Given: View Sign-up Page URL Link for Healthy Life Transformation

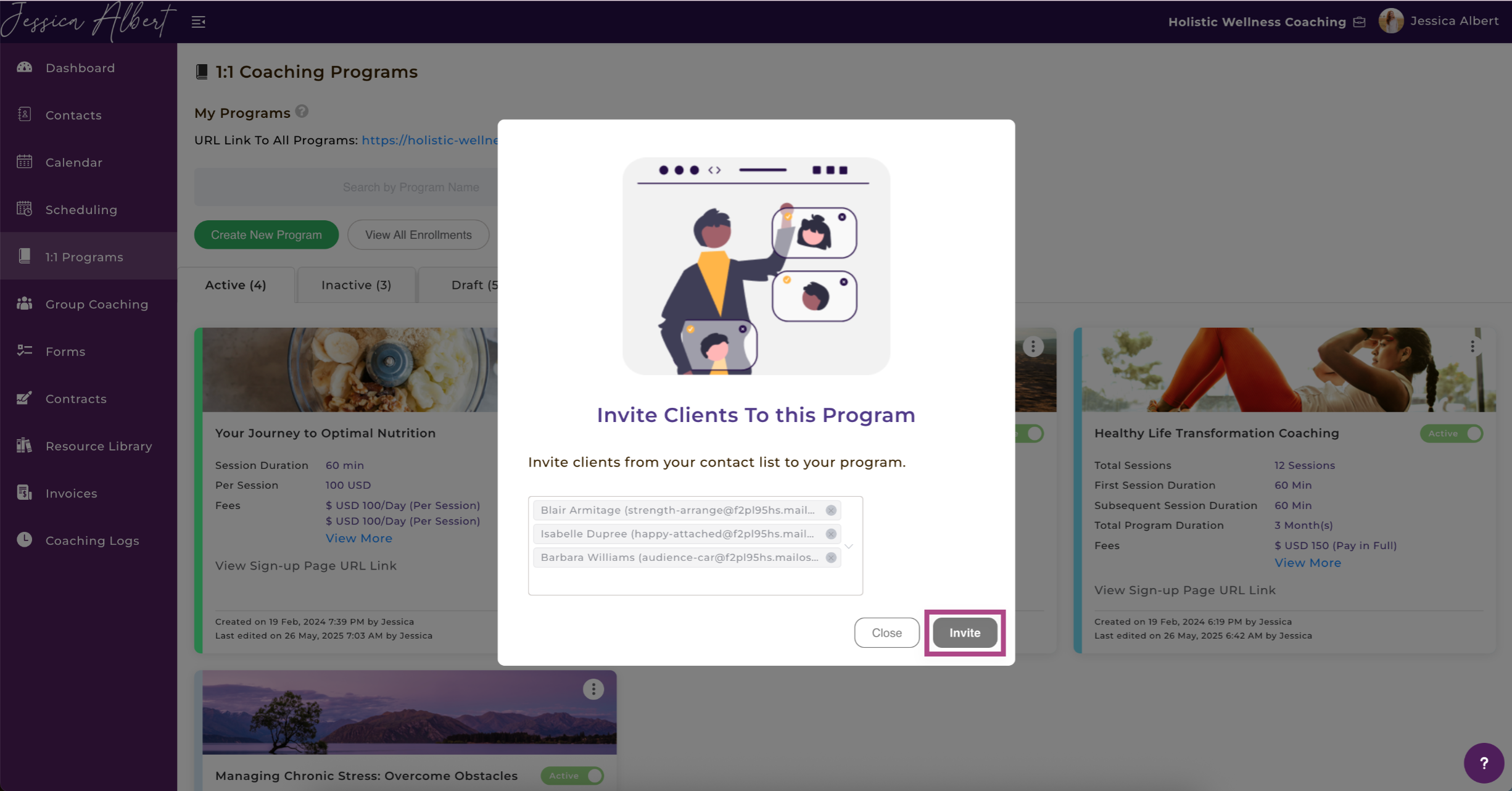Looking at the screenshot, I should pos(1185,590).
